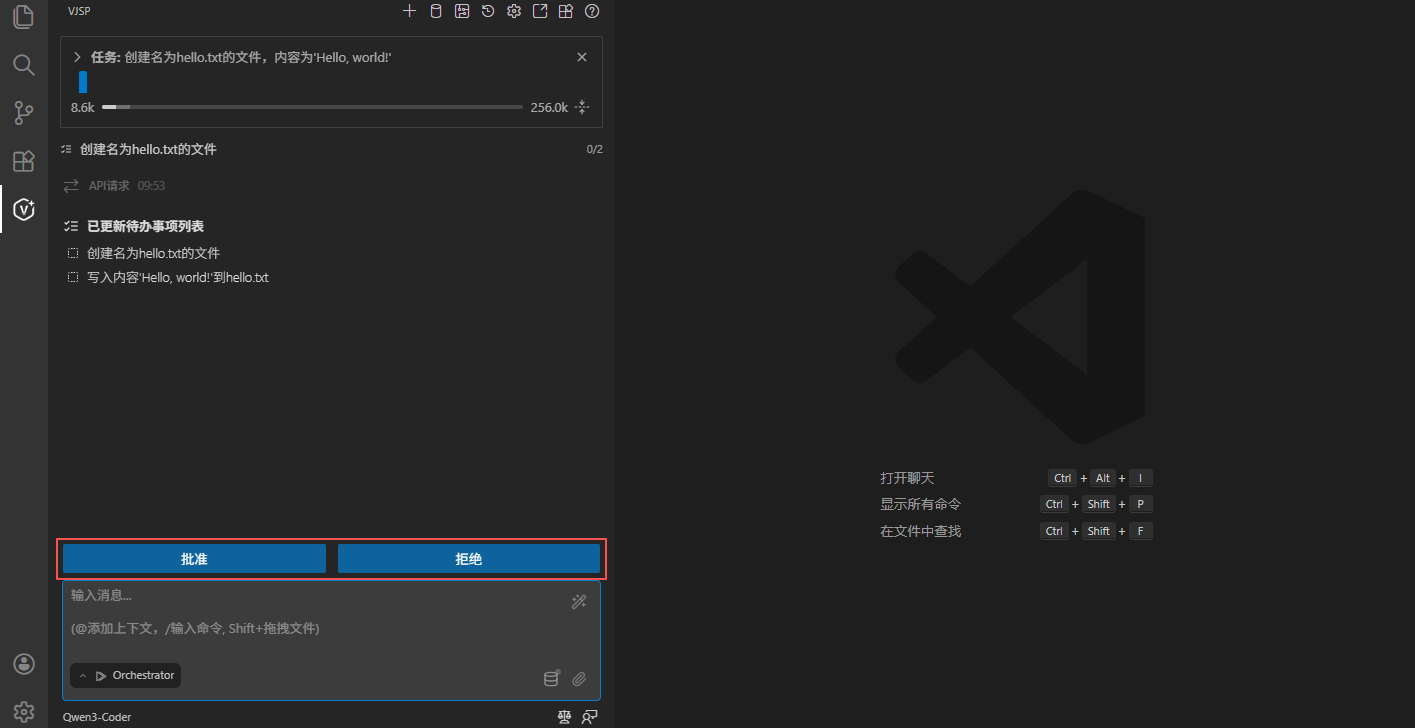1415x728 pixels.
Task: Open the Orchestrator mode dropdown
Action: pos(126,676)
